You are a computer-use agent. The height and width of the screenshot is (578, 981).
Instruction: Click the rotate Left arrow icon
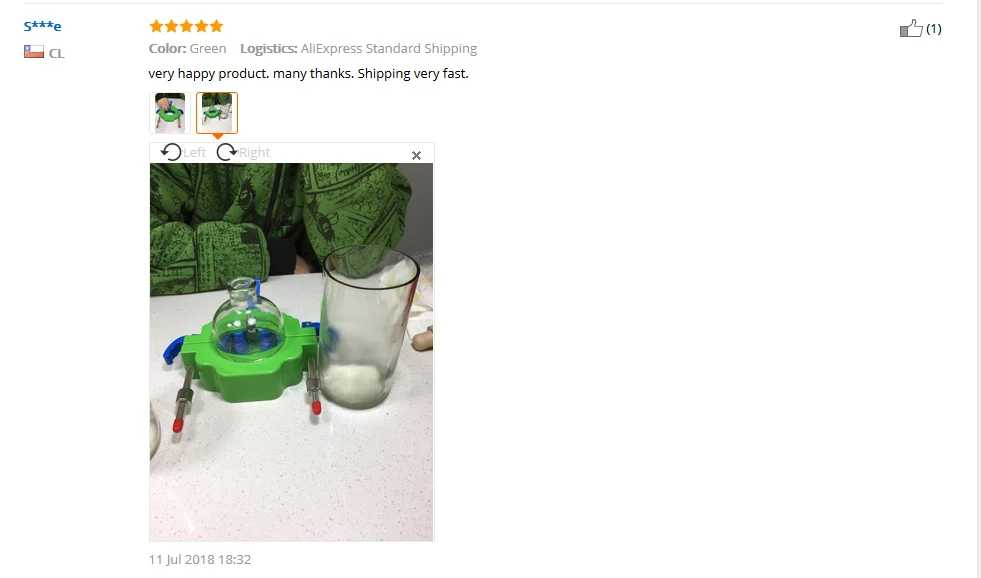(x=171, y=152)
